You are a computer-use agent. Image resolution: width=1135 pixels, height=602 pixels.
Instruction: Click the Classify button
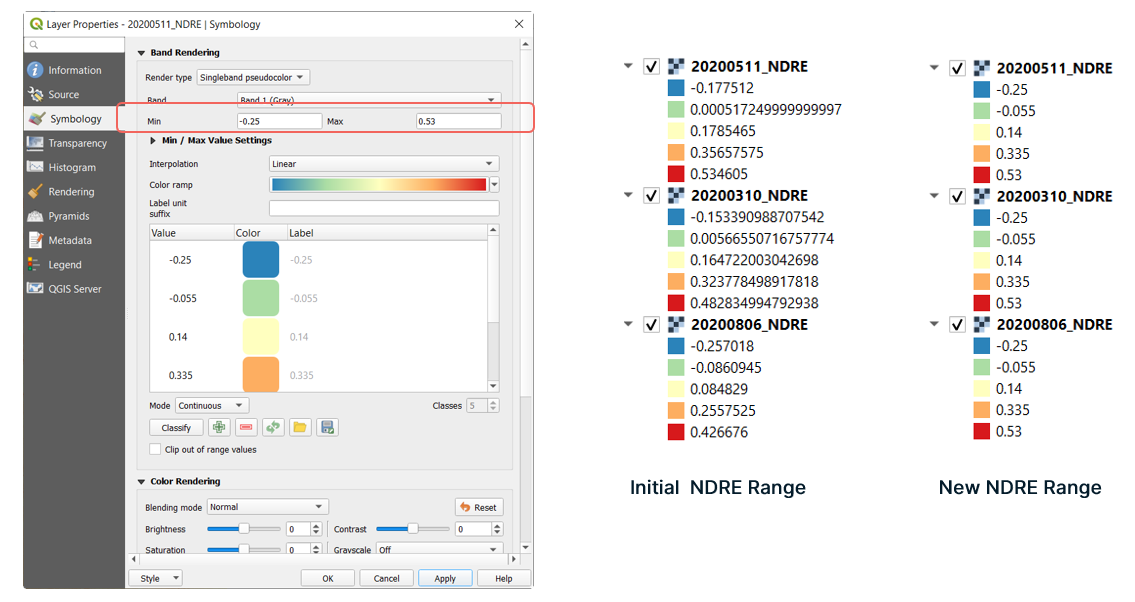(x=176, y=427)
